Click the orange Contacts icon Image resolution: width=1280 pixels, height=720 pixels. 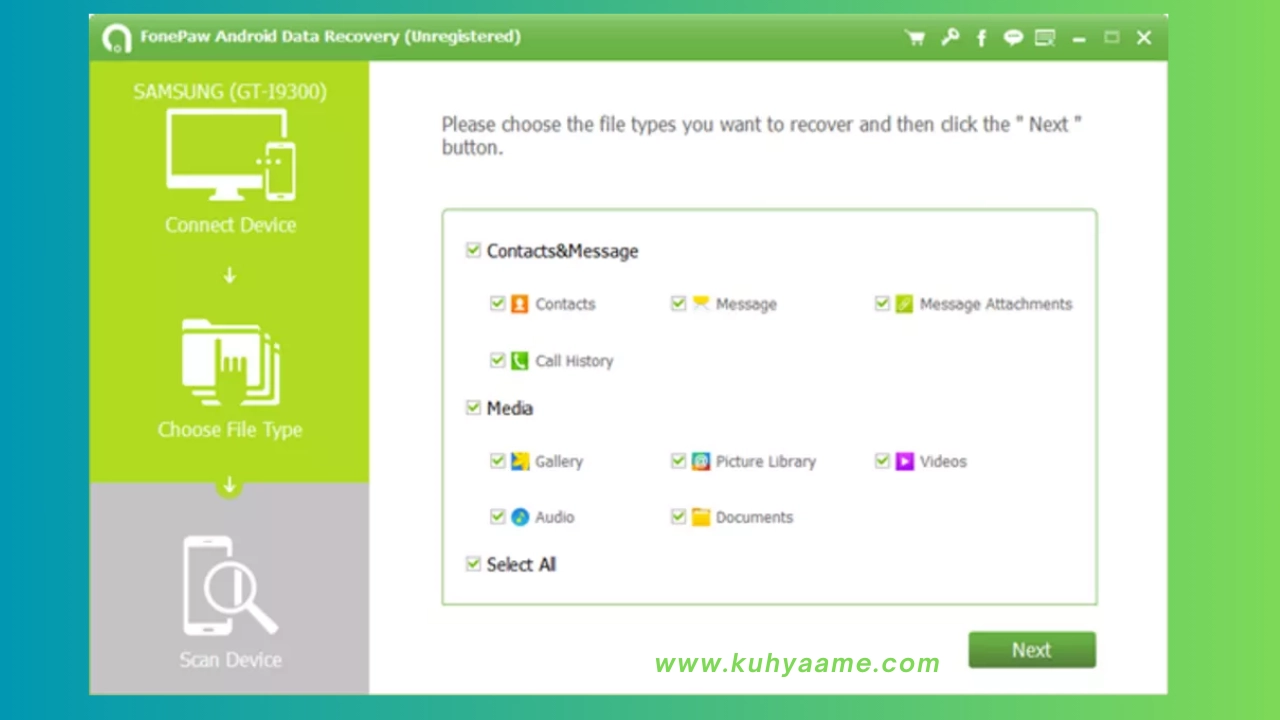click(519, 304)
